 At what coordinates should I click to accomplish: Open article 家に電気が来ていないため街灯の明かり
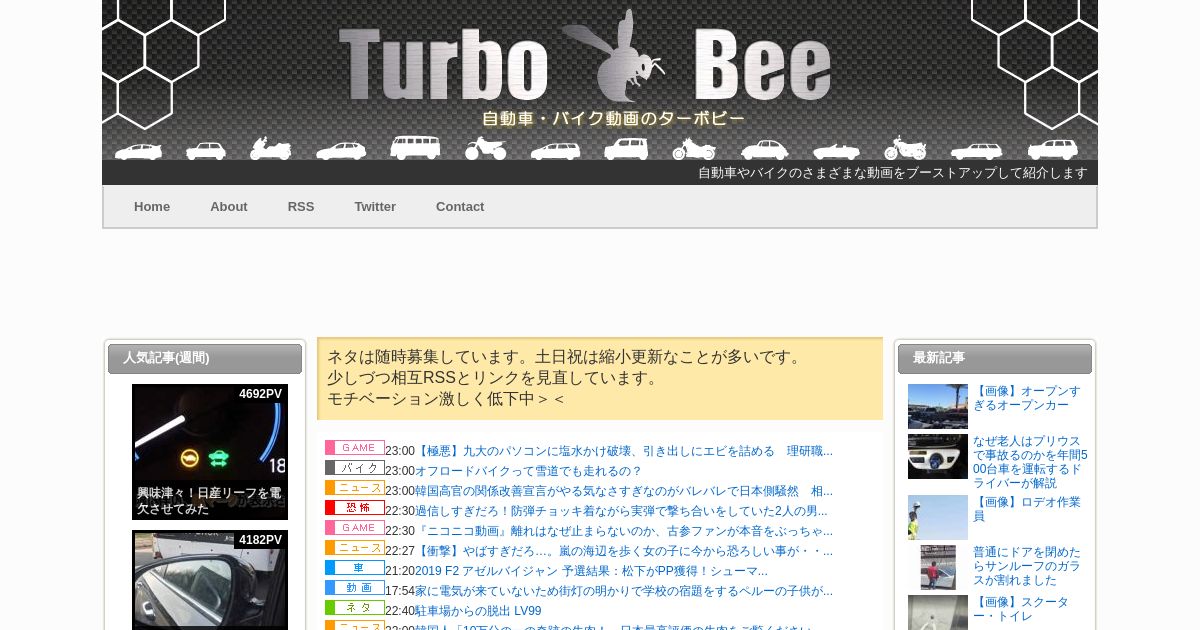click(624, 591)
